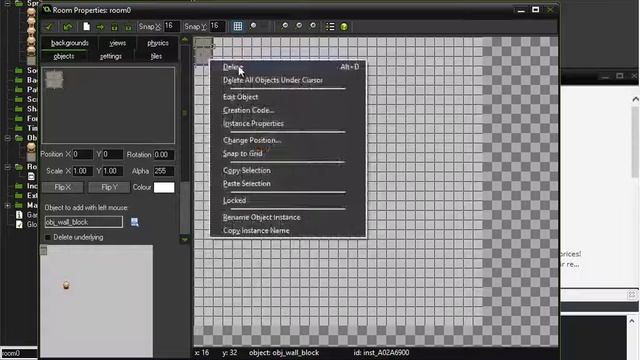
Task: Click the green checkmark to close and save room
Action: [49, 27]
